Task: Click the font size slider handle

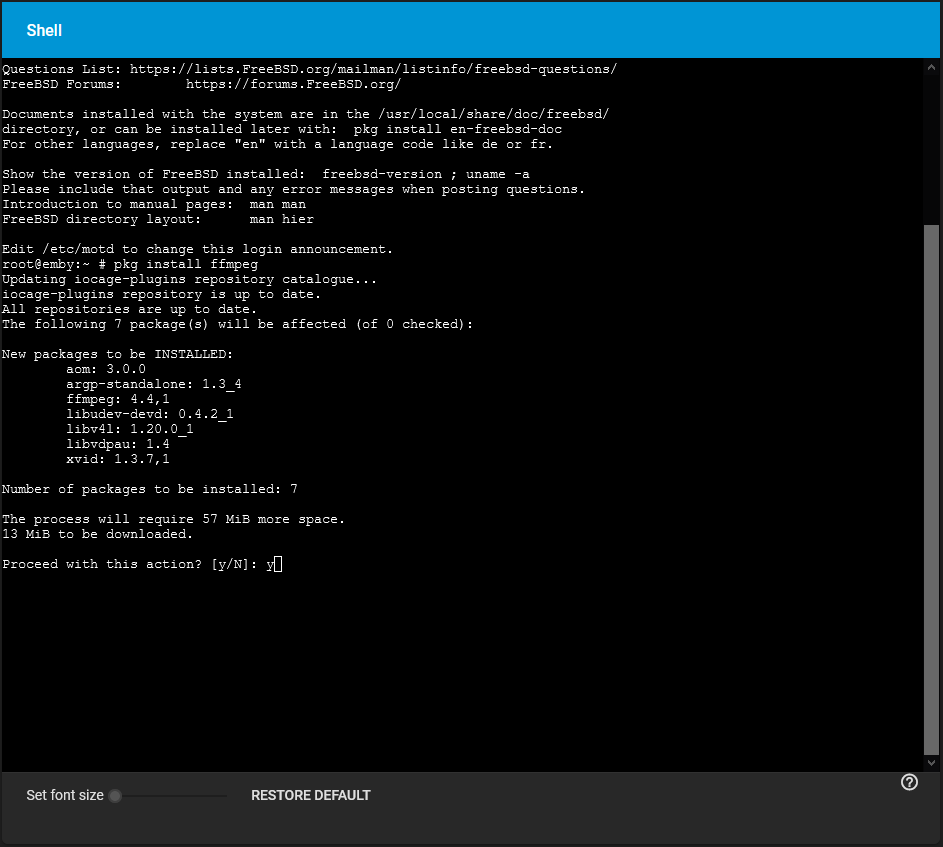Action: pyautogui.click(x=115, y=796)
